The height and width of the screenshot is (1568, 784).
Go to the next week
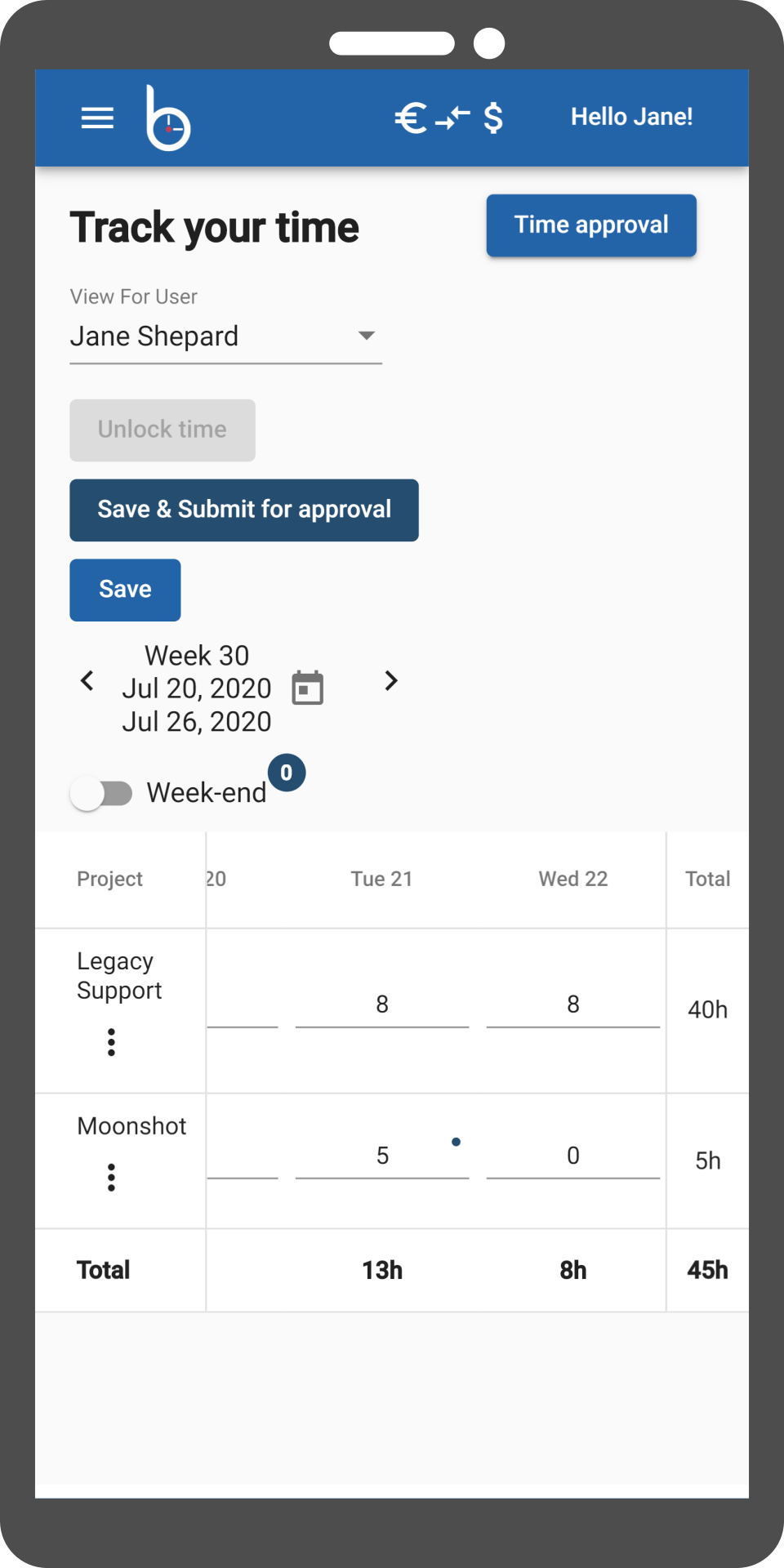pyautogui.click(x=391, y=680)
